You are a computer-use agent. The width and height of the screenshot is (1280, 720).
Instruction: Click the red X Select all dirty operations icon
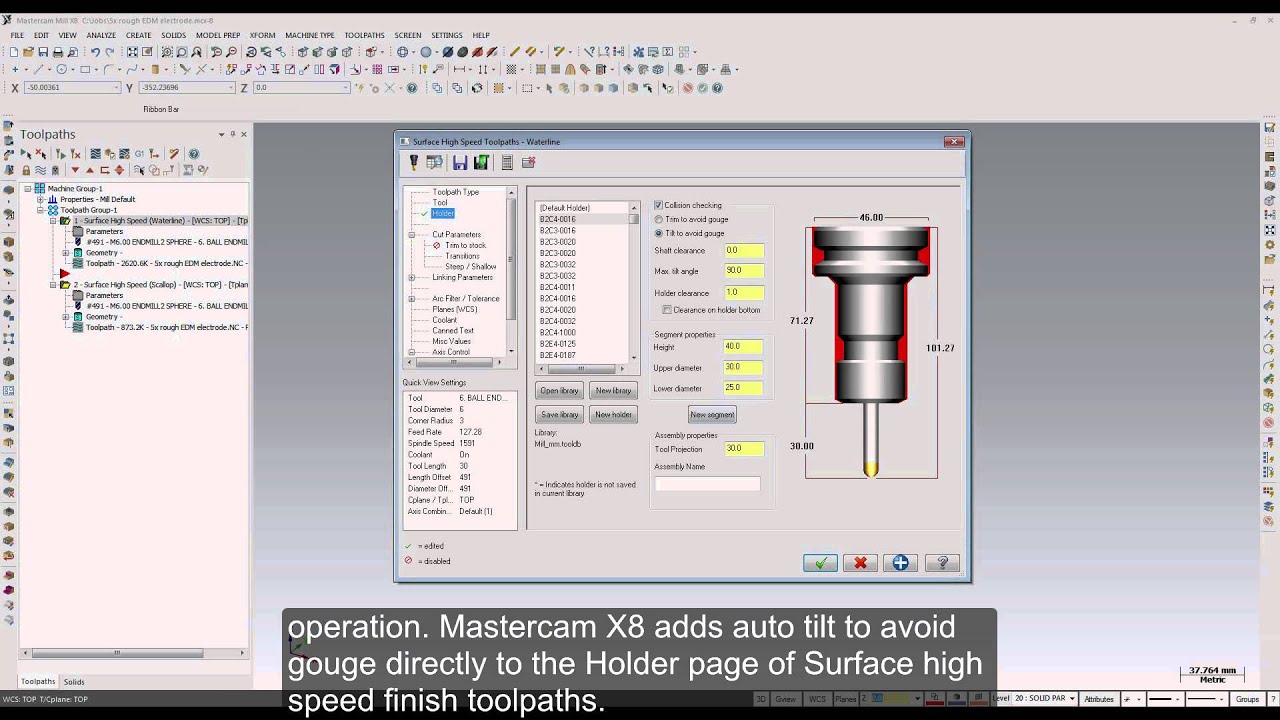[x=41, y=154]
